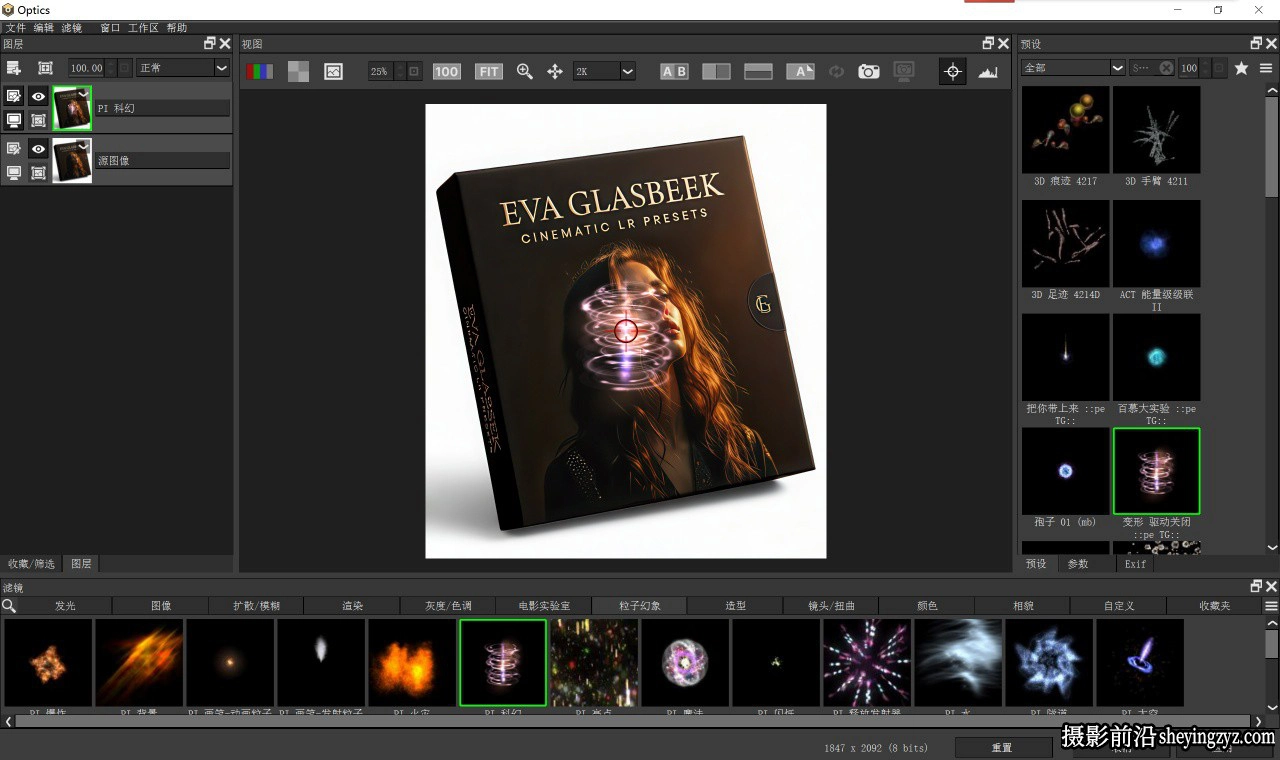Viewport: 1280px width, 760px height.
Task: Open the 2K resolution dropdown
Action: point(605,72)
